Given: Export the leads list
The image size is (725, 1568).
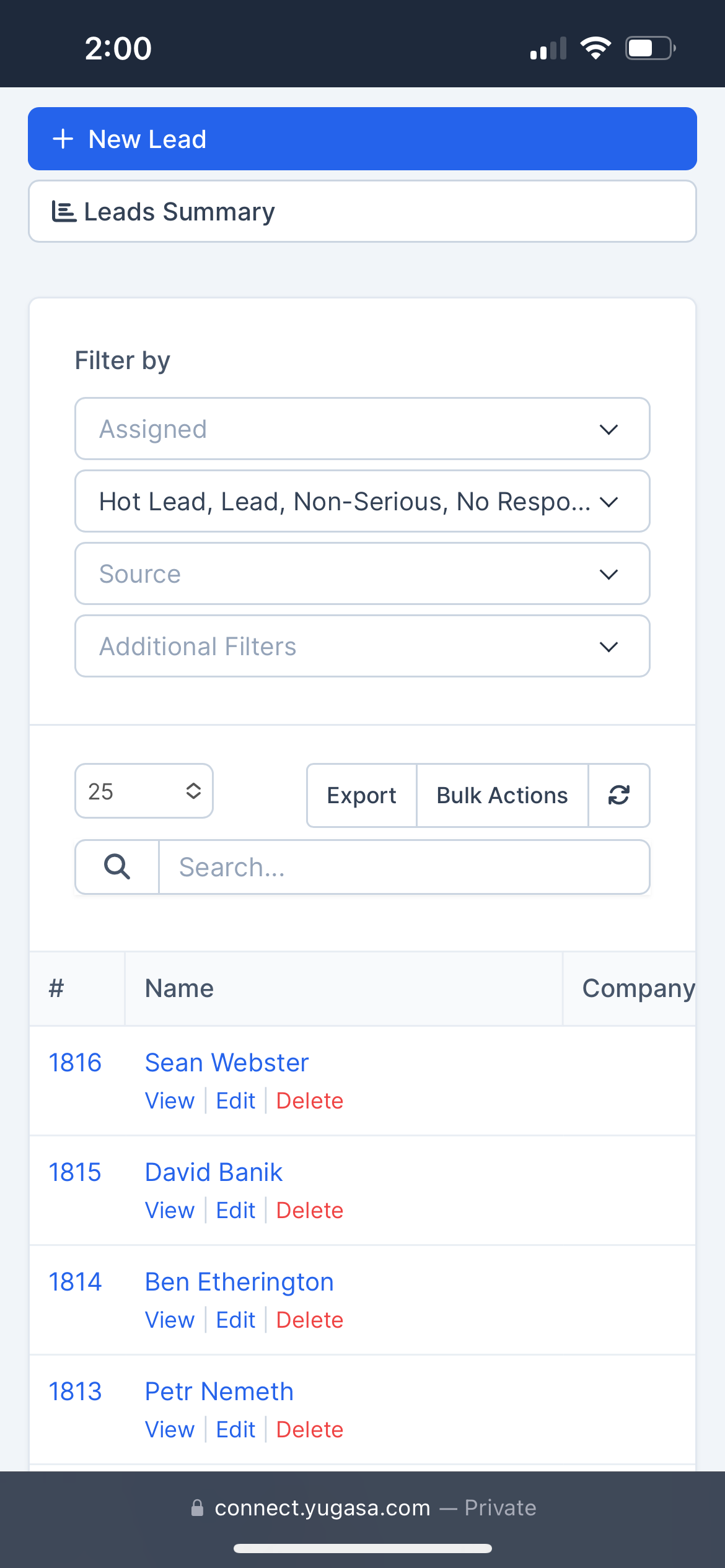Looking at the screenshot, I should [x=361, y=795].
